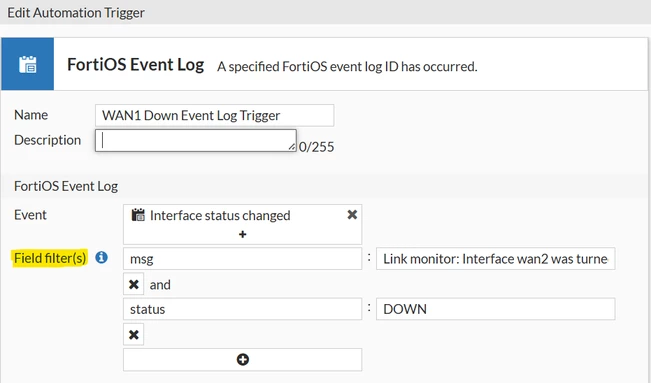Image resolution: width=651 pixels, height=383 pixels.
Task: Select the Interface status changed entry
Action: pos(220,215)
